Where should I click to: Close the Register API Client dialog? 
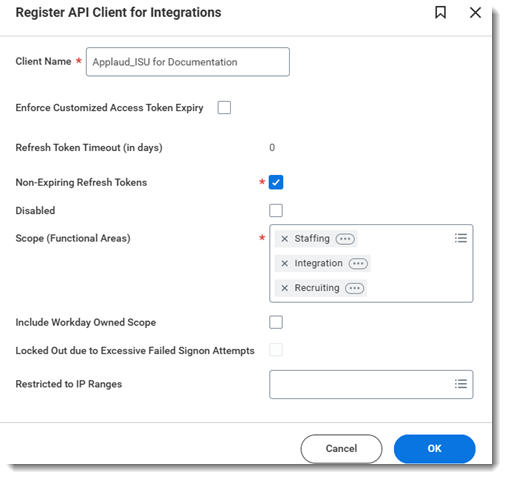[x=475, y=13]
